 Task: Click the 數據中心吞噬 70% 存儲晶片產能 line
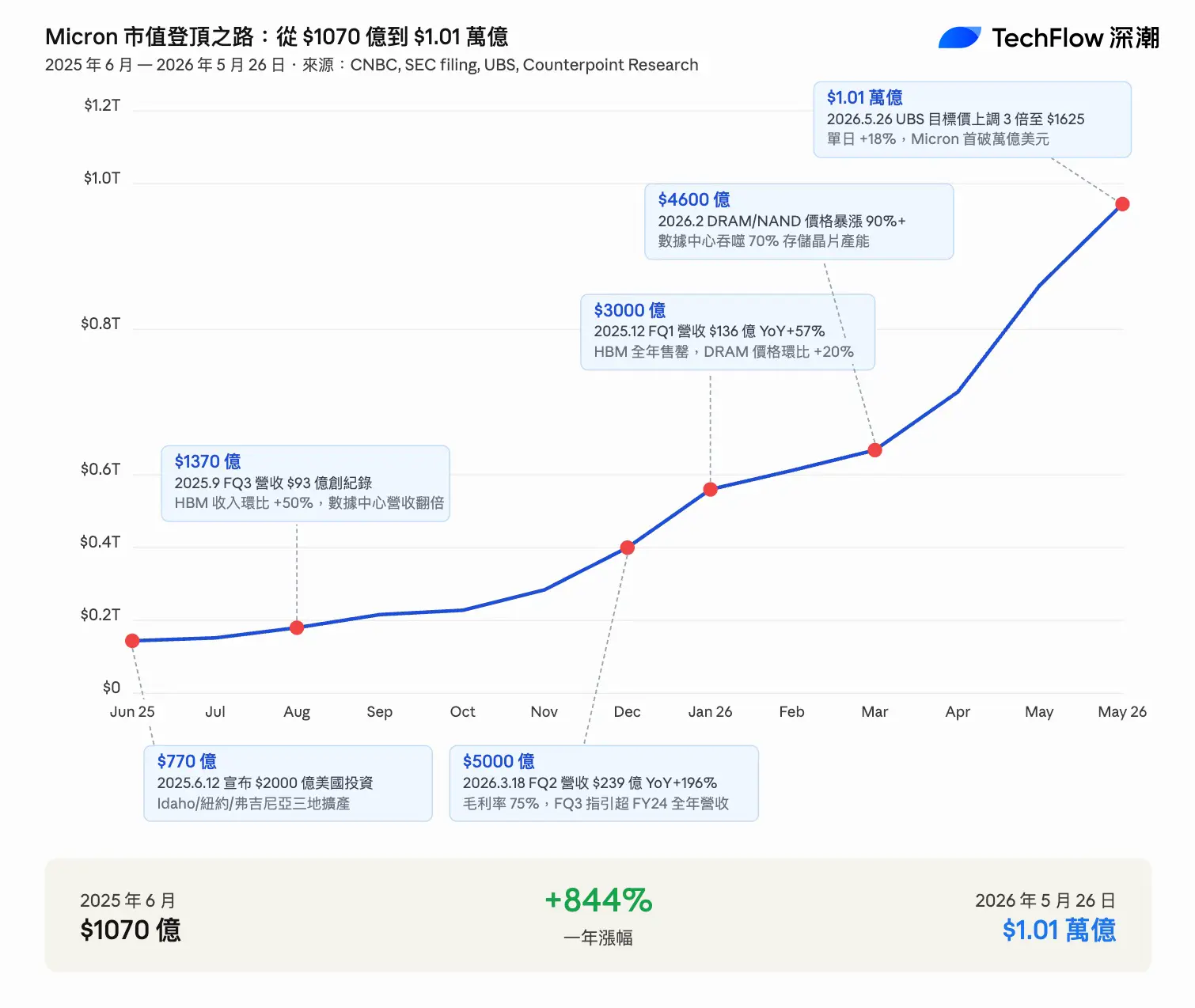pyautogui.click(x=764, y=241)
